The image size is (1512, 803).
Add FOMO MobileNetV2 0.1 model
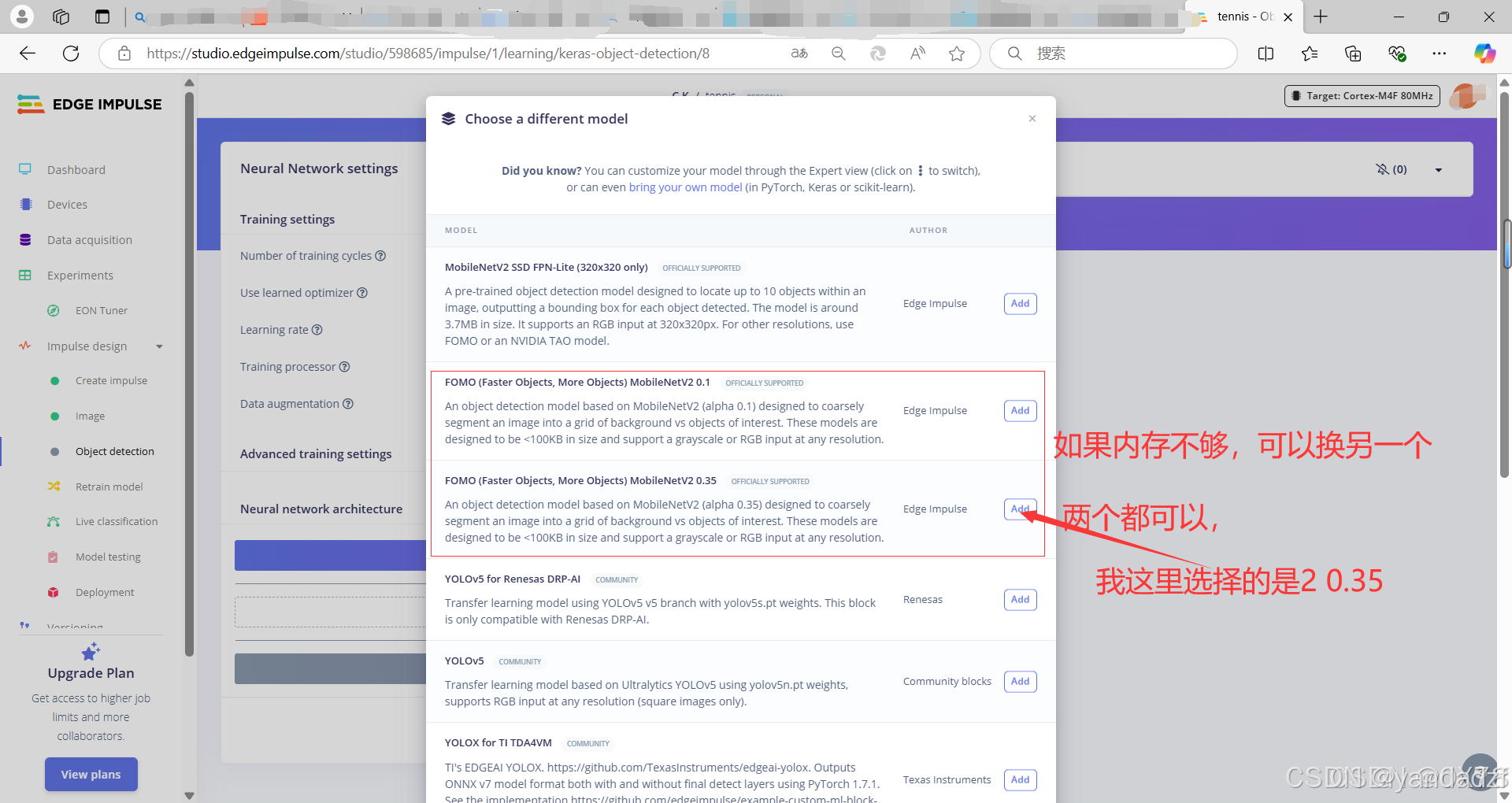click(x=1020, y=411)
